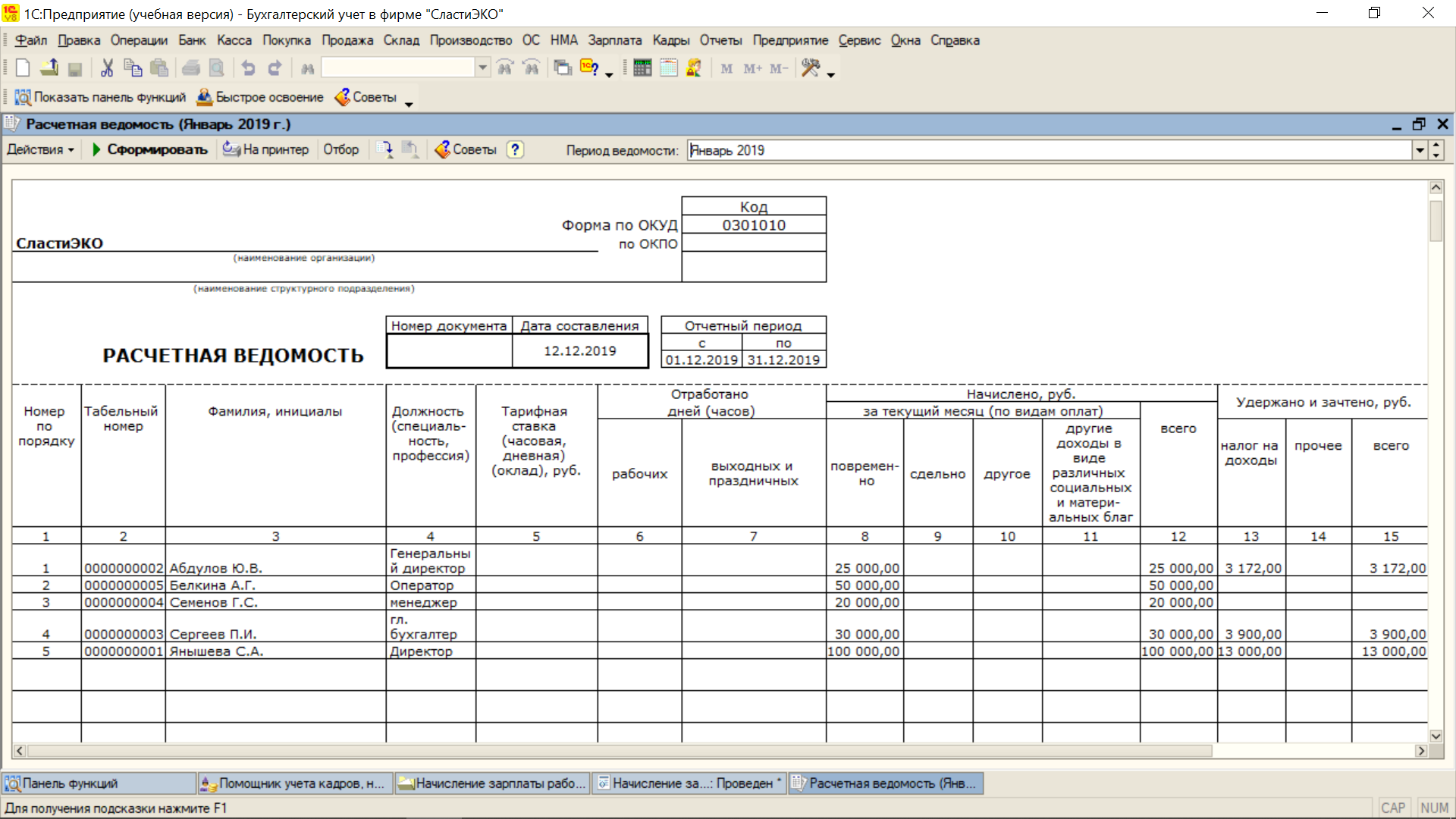Expand the Действия dropdown menu
Viewport: 1456px width, 819px height.
(x=41, y=149)
